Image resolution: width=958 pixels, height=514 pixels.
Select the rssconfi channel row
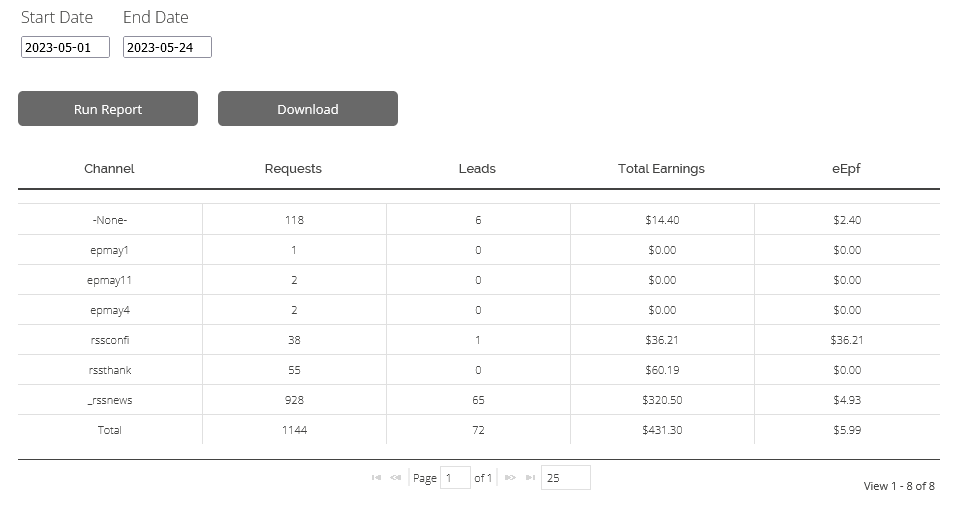point(479,340)
